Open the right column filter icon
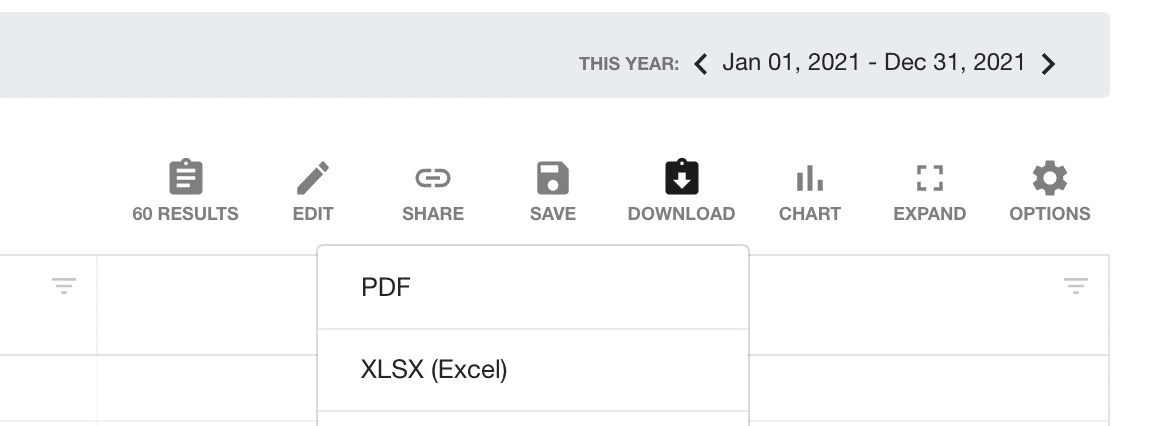Viewport: 1156px width, 426px height. [1076, 284]
